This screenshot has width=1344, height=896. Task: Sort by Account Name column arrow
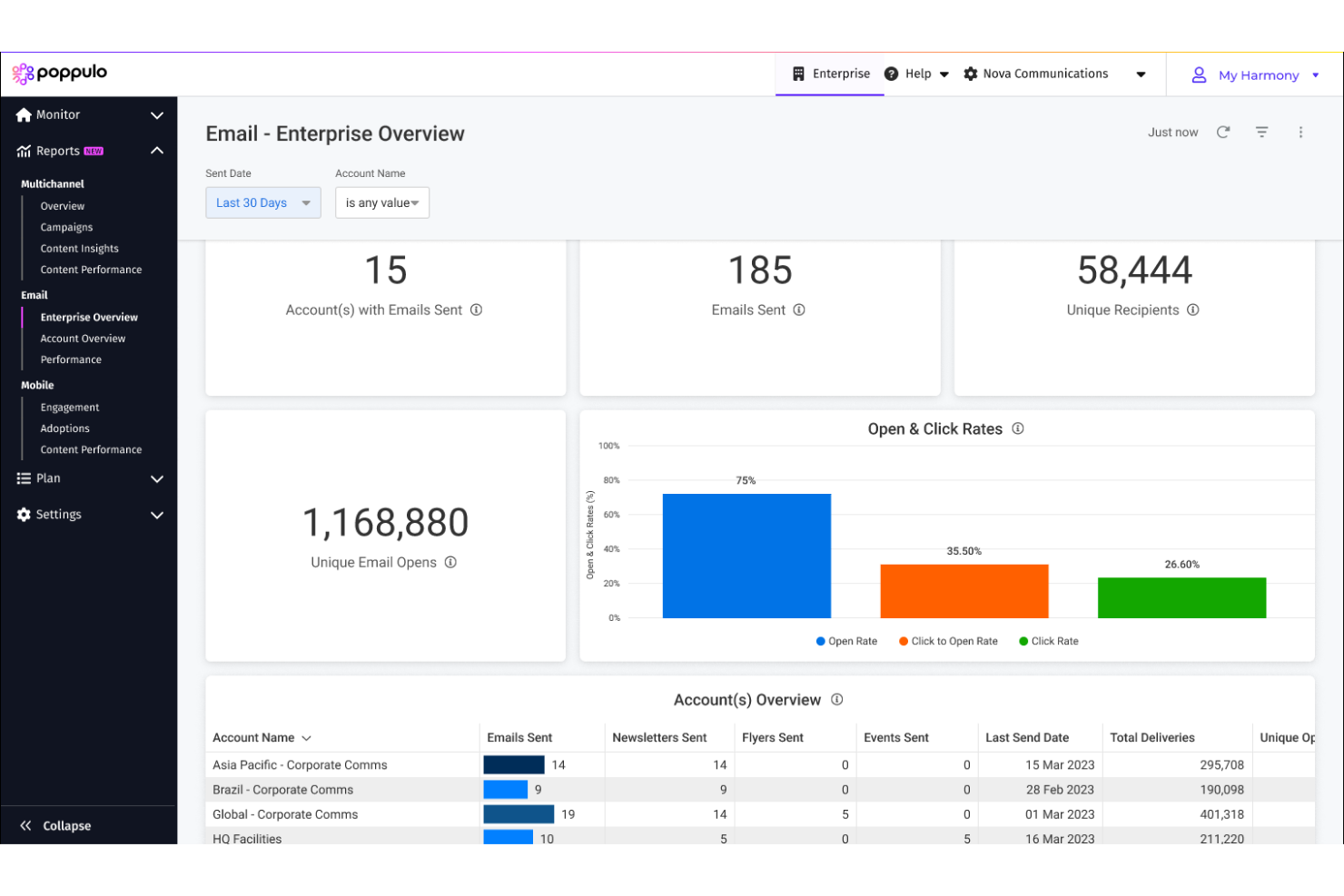(306, 739)
